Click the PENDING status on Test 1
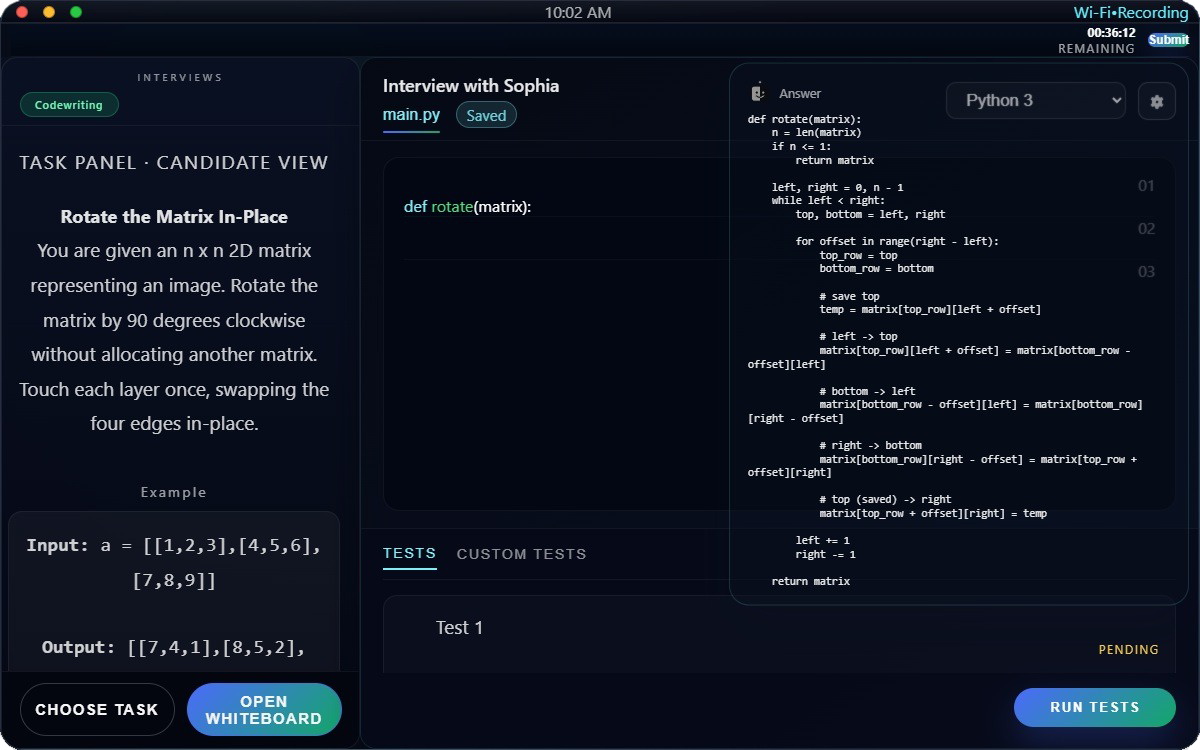1200x750 pixels. pos(1128,649)
